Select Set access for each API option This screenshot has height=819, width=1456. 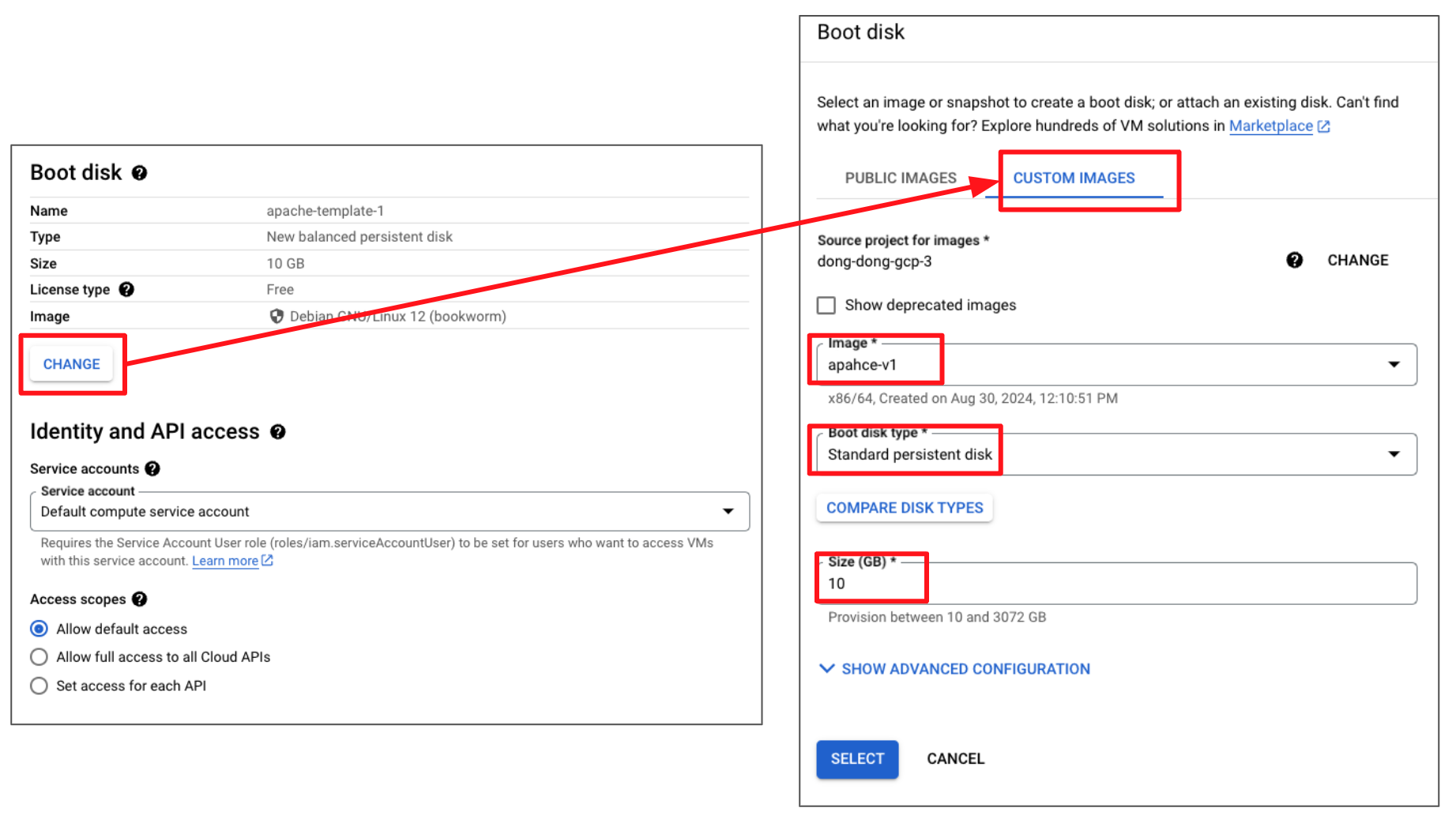click(39, 686)
